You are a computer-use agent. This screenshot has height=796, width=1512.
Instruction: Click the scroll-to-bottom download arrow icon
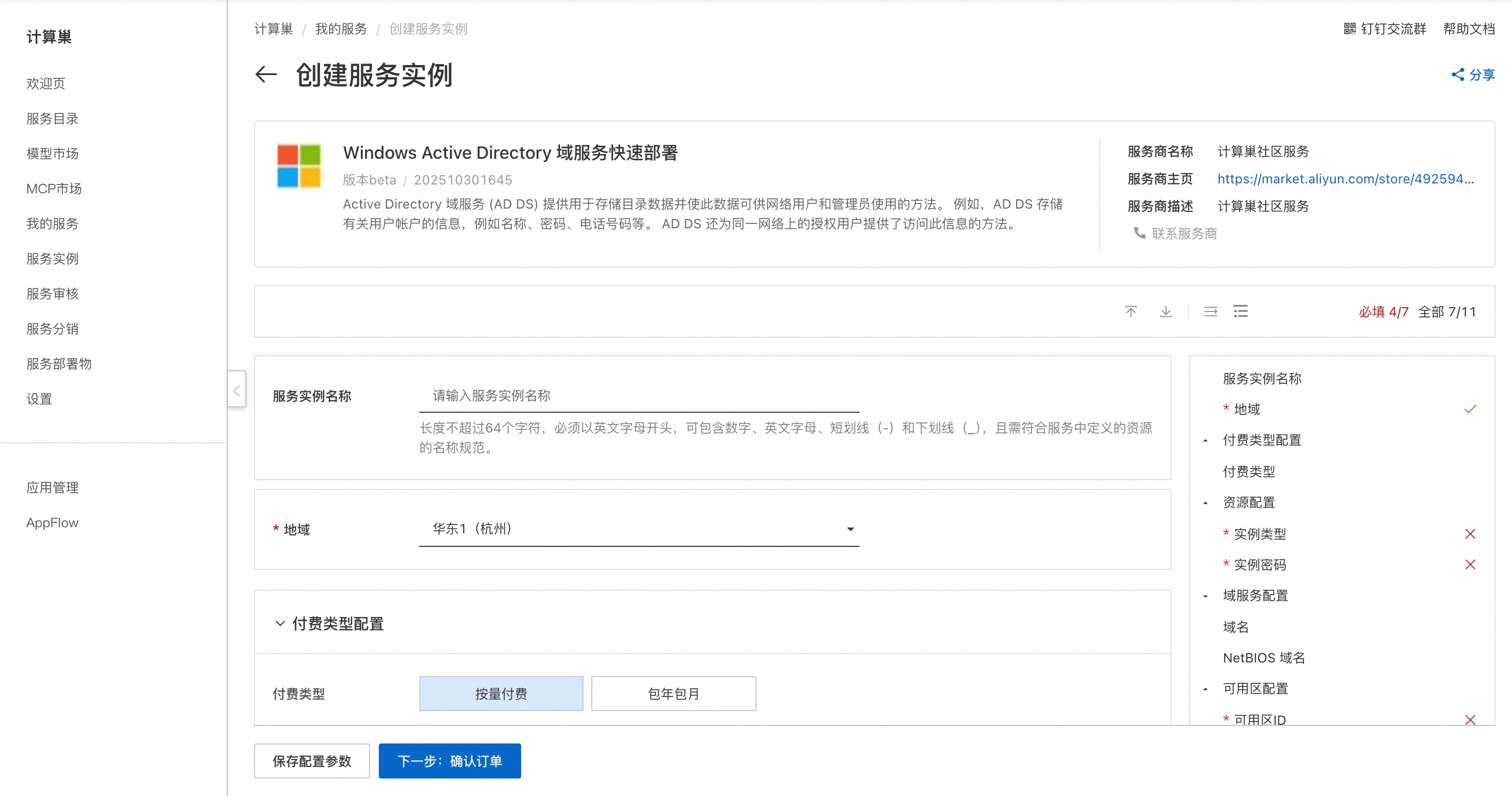[1165, 311]
